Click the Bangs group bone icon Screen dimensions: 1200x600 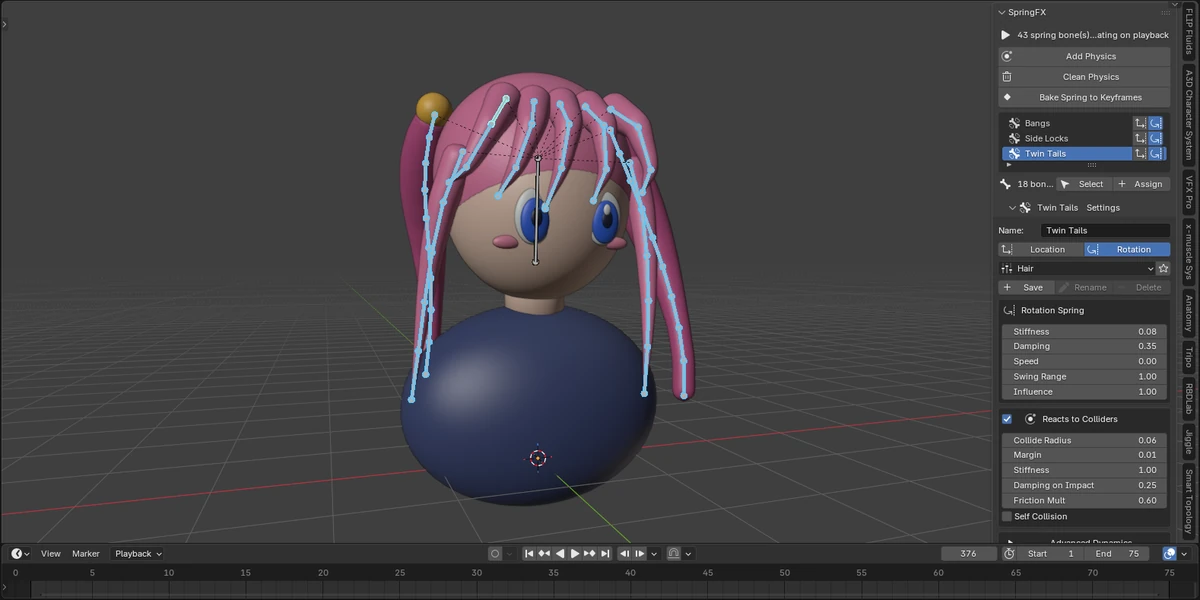(x=1014, y=123)
